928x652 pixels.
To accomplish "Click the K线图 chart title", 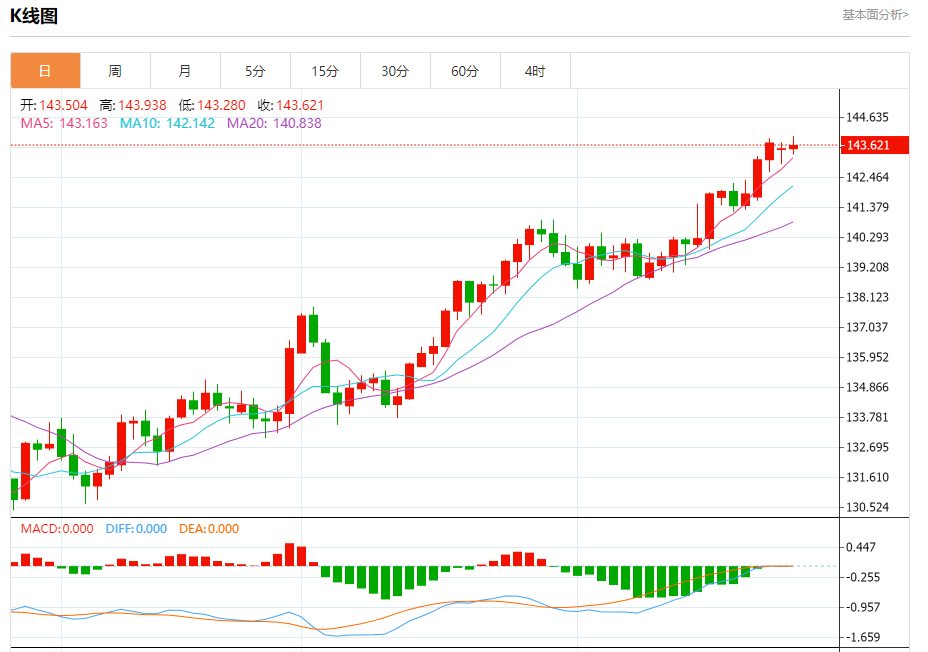I will (34, 14).
